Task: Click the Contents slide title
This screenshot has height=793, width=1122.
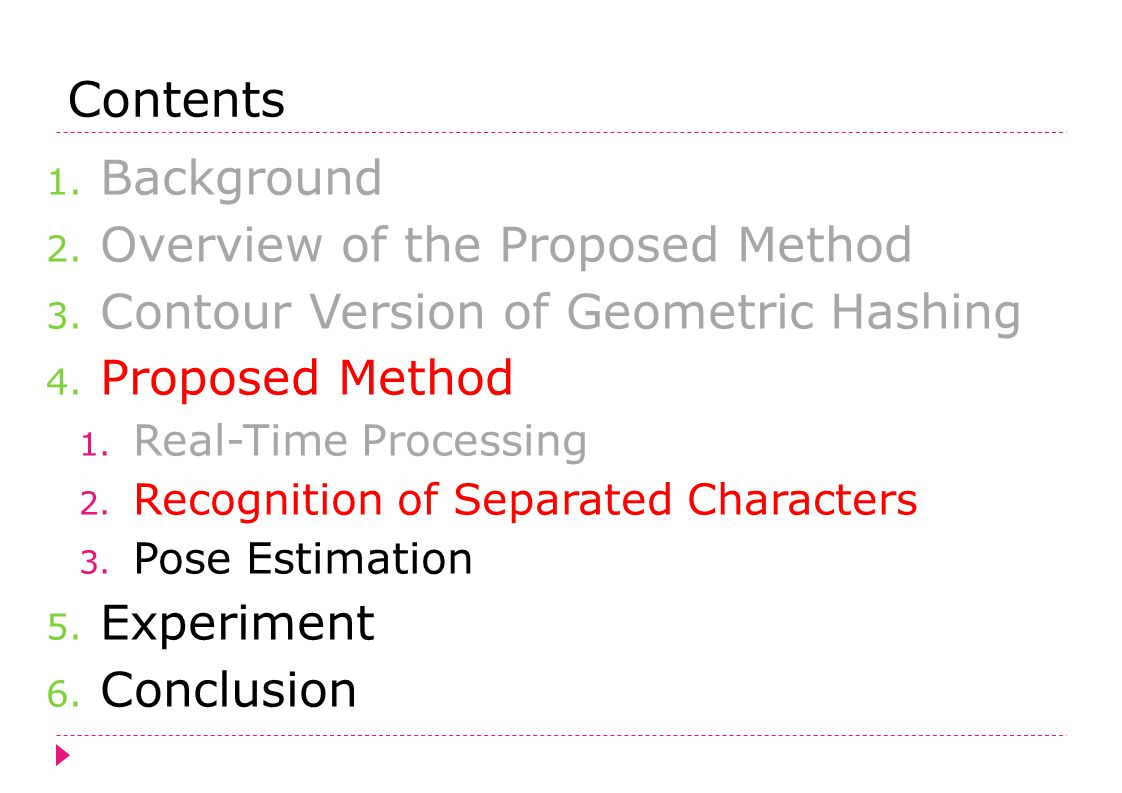Action: tap(176, 99)
